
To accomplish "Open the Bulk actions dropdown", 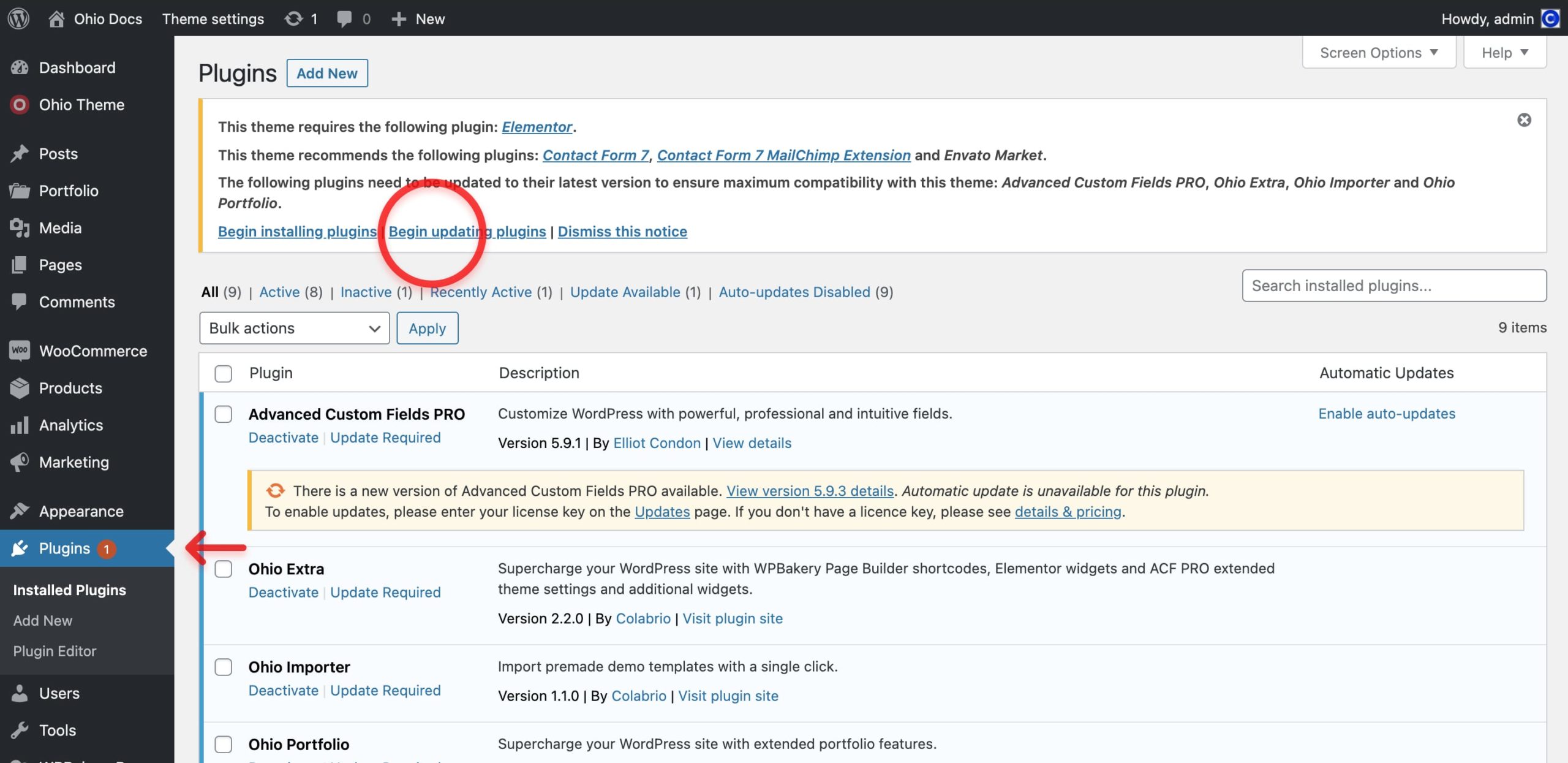I will (295, 328).
